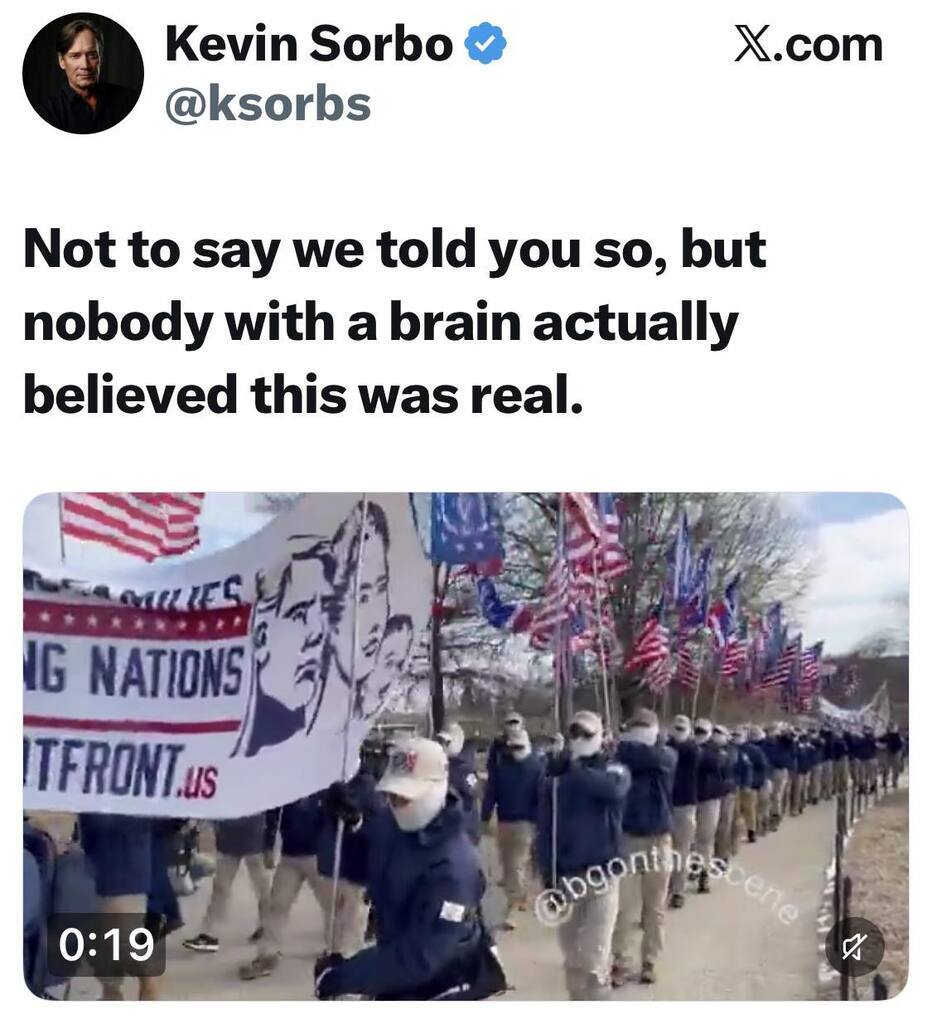Click the blue flag at video's top center
Viewport: 932px width, 1024px height.
465,528
